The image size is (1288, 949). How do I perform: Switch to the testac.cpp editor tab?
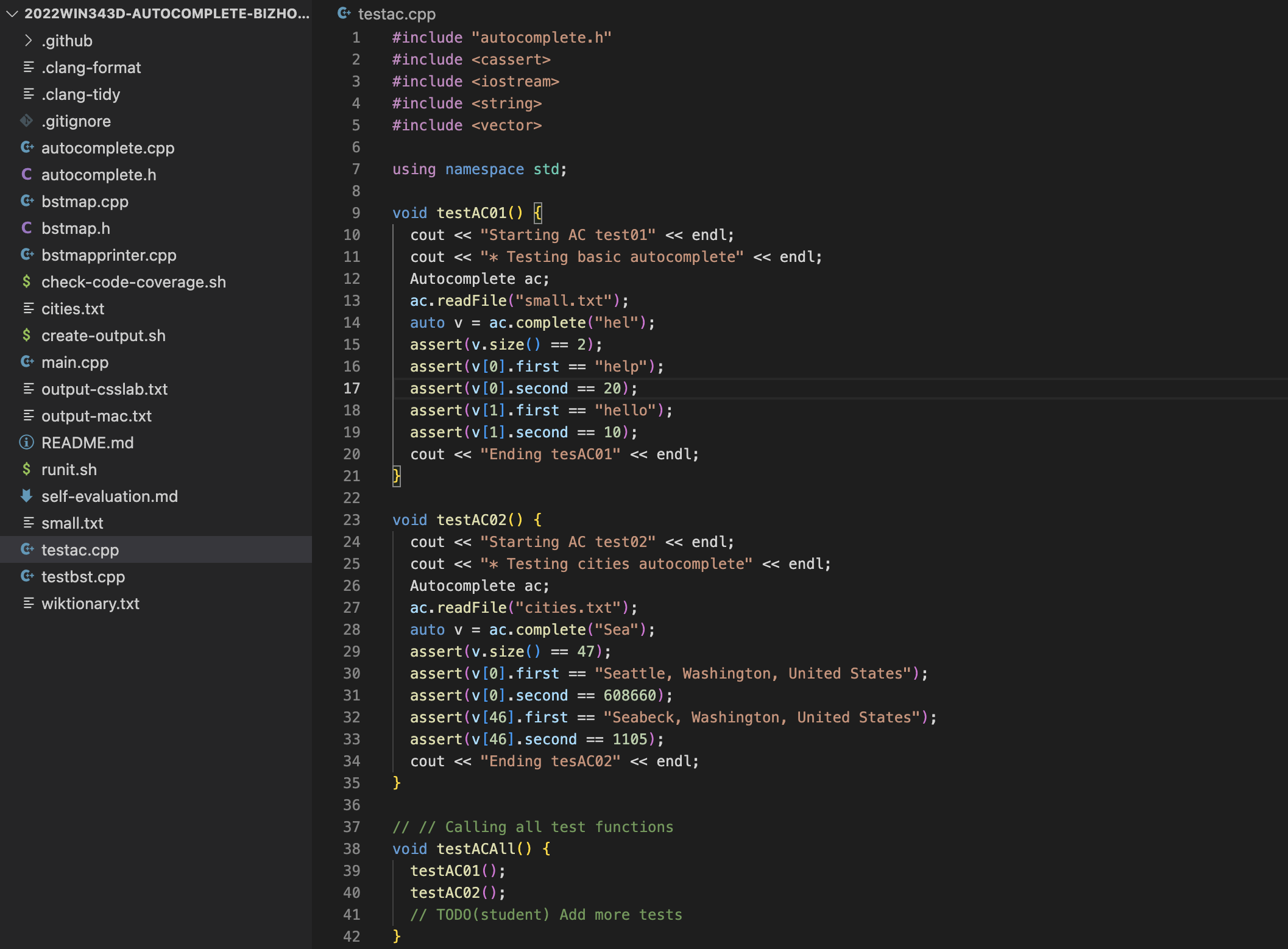pos(396,13)
